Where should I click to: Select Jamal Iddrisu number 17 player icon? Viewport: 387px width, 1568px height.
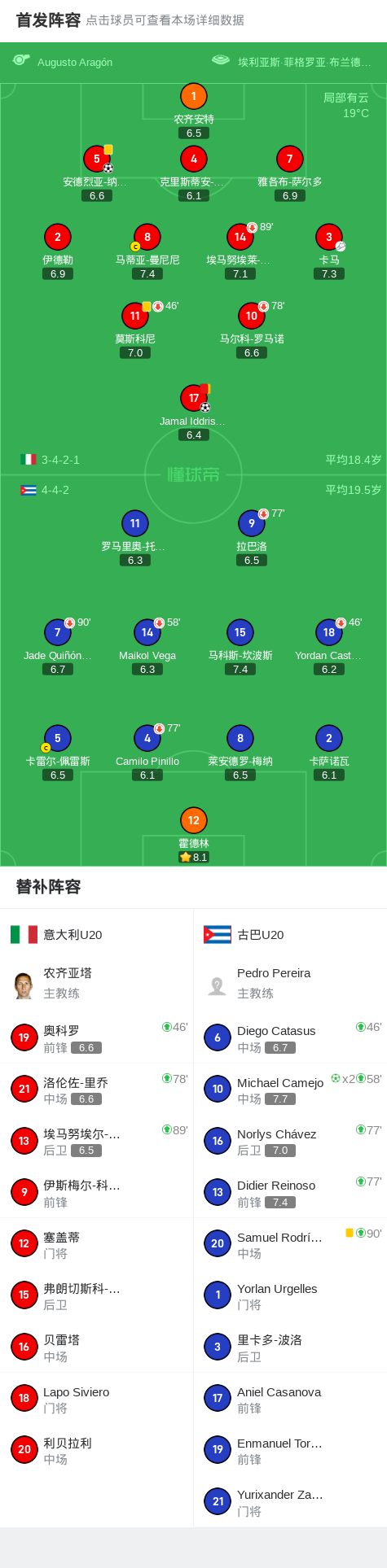[194, 398]
